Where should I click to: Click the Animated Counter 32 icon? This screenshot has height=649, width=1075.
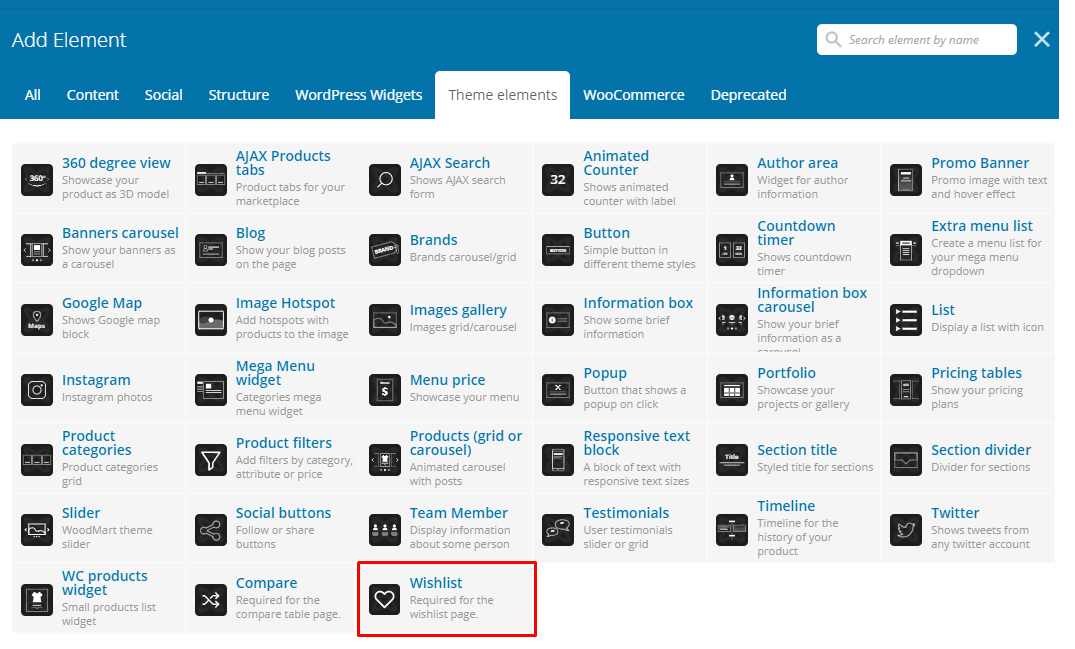(559, 180)
